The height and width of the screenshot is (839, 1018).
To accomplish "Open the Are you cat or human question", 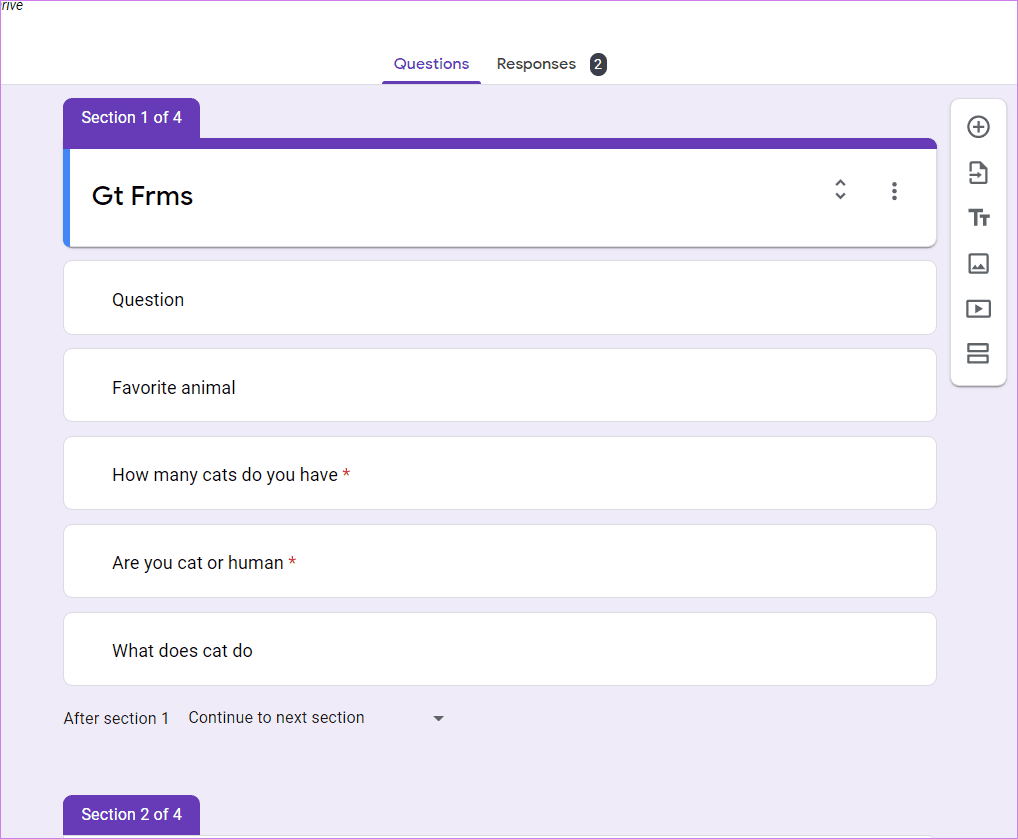I will 499,561.
